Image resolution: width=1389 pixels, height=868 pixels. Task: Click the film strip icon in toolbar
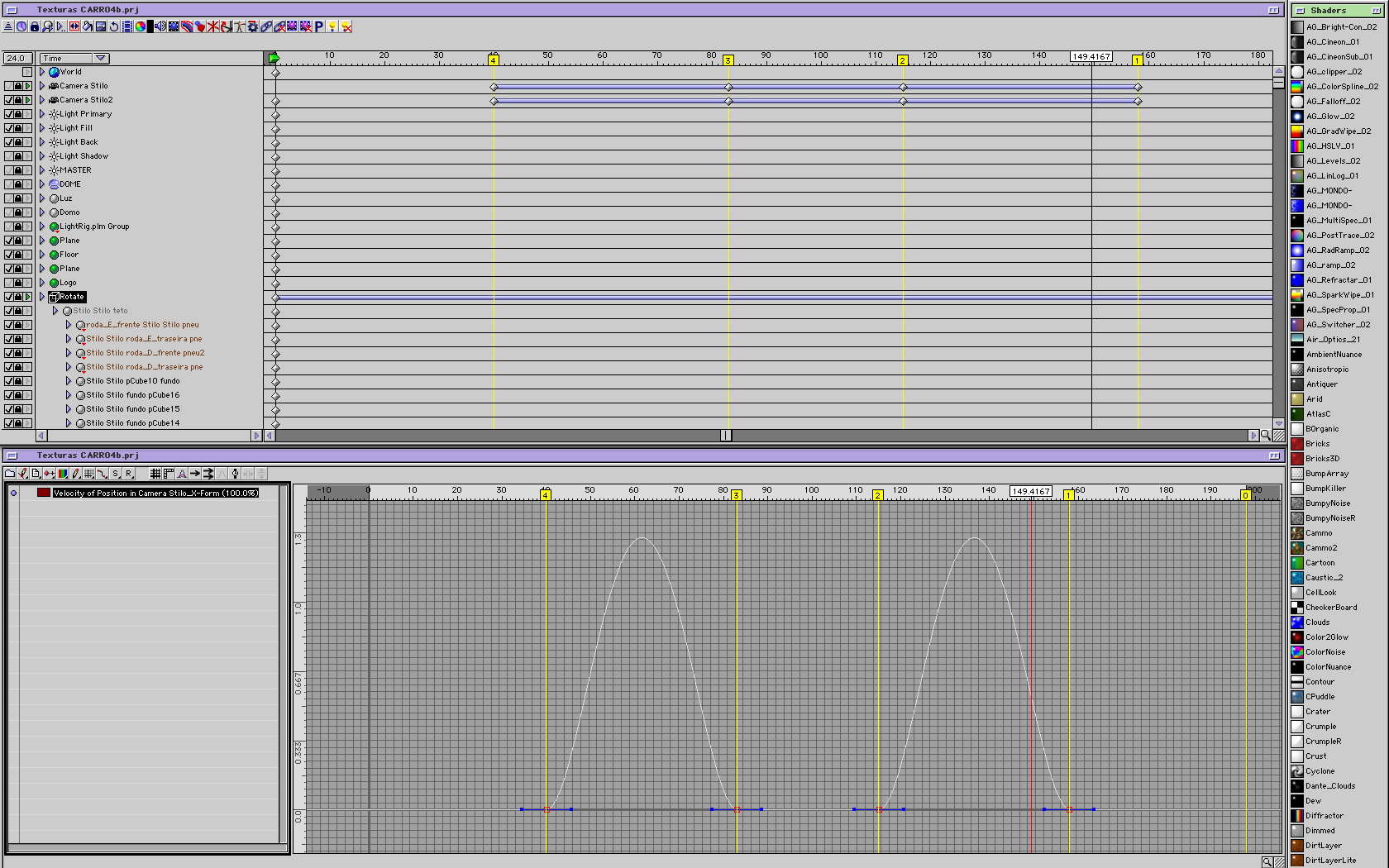pyautogui.click(x=127, y=26)
